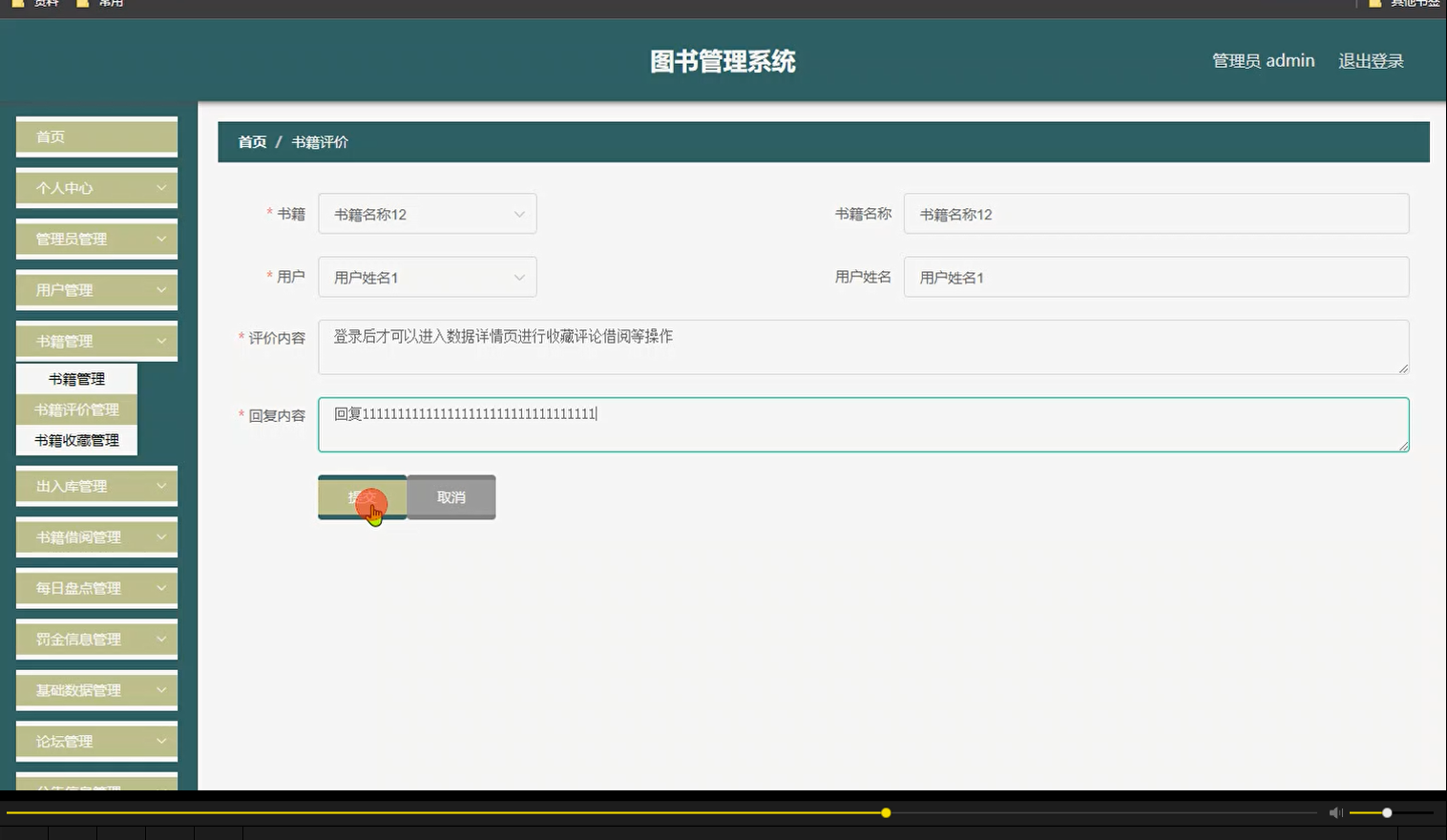This screenshot has width=1447, height=840.
Task: Go to 首页 via the sidebar
Action: click(95, 136)
